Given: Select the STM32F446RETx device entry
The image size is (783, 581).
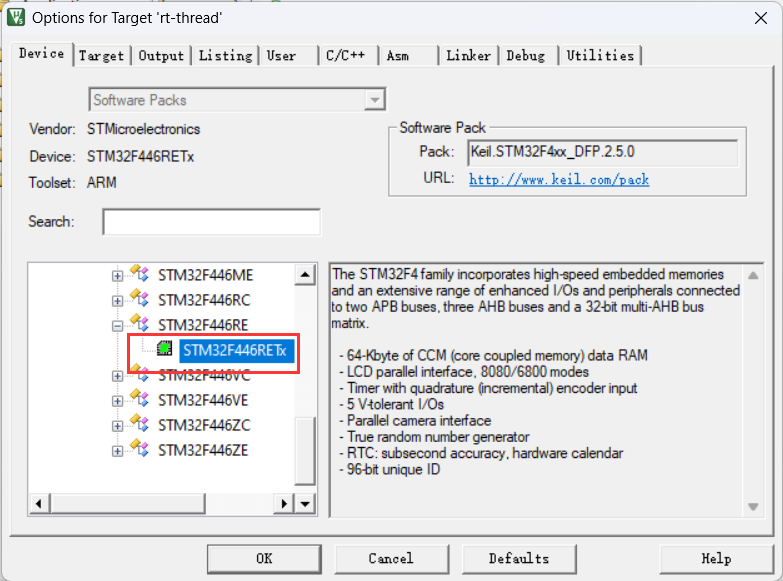Looking at the screenshot, I should point(235,351).
